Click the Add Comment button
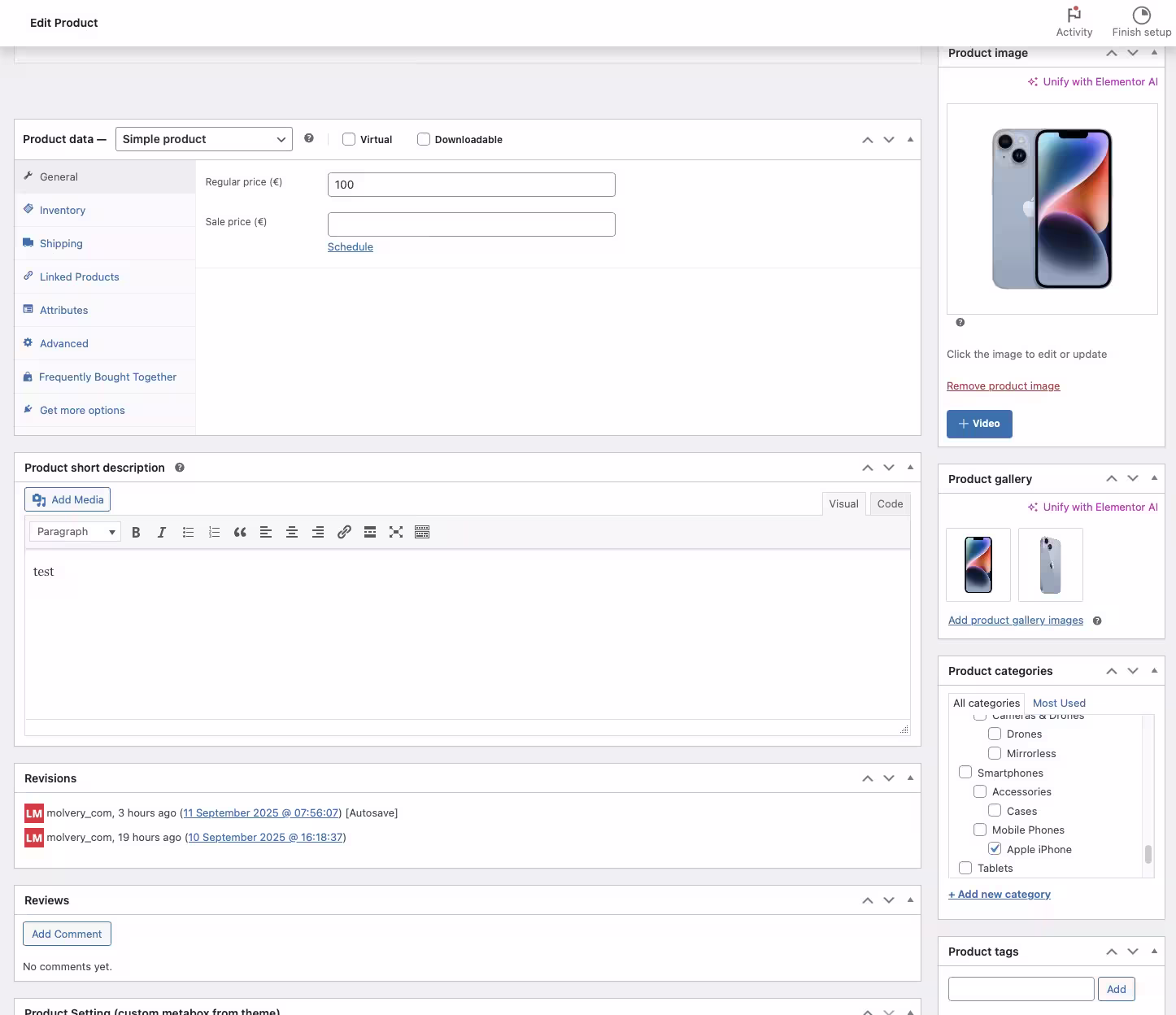Image resolution: width=1176 pixels, height=1015 pixels. pos(67,934)
